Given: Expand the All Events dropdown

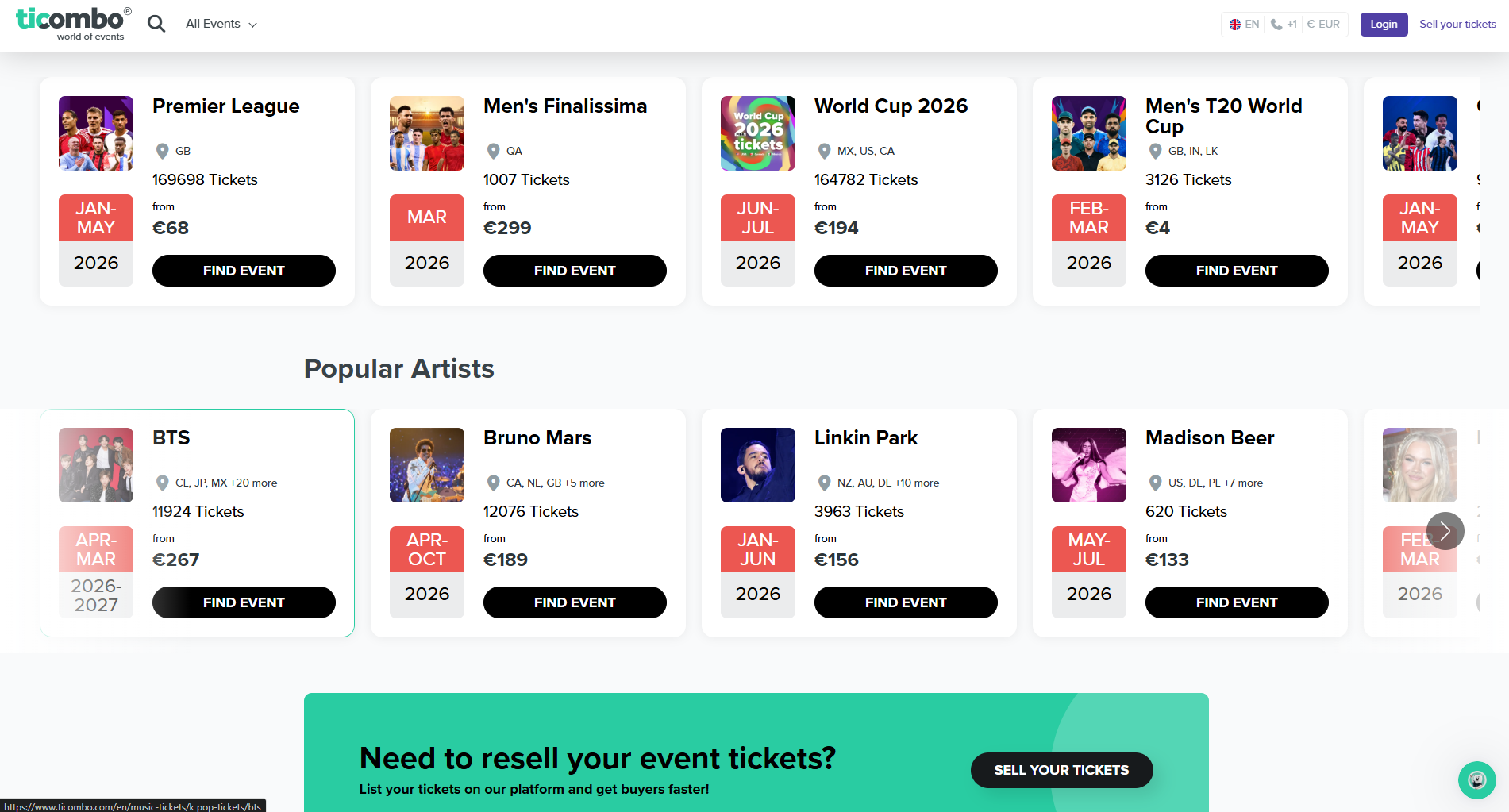Looking at the screenshot, I should 221,24.
